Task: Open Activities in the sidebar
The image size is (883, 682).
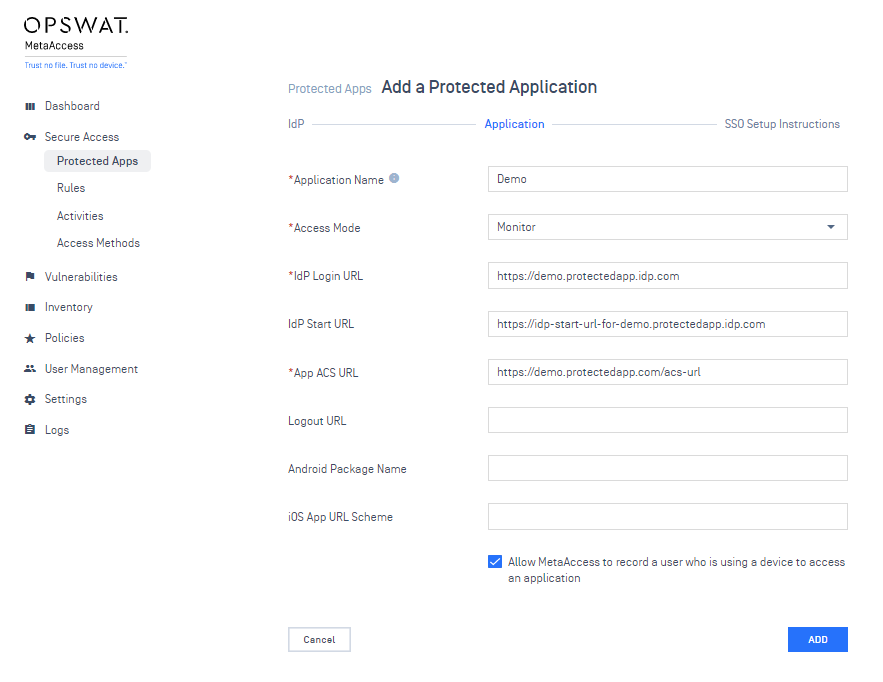Action: coord(80,216)
